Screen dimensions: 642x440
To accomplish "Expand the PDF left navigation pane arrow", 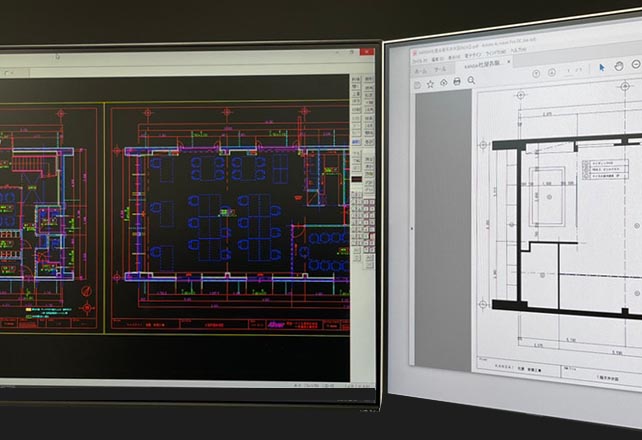I will pyautogui.click(x=412, y=228).
